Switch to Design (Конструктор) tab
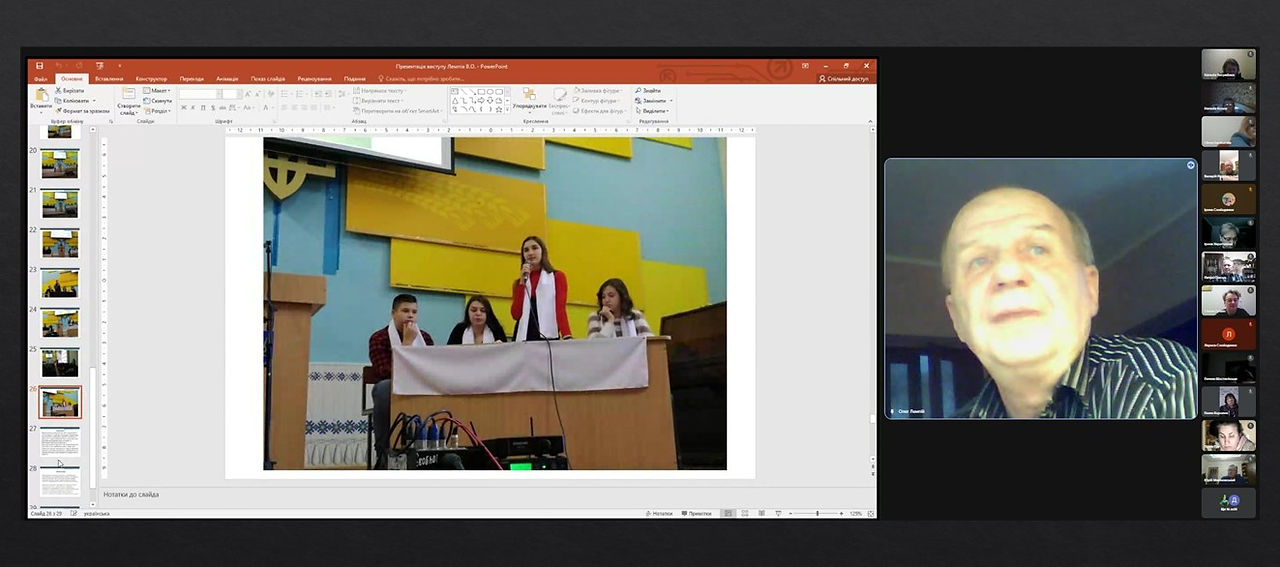The width and height of the screenshot is (1280, 567). tap(151, 79)
